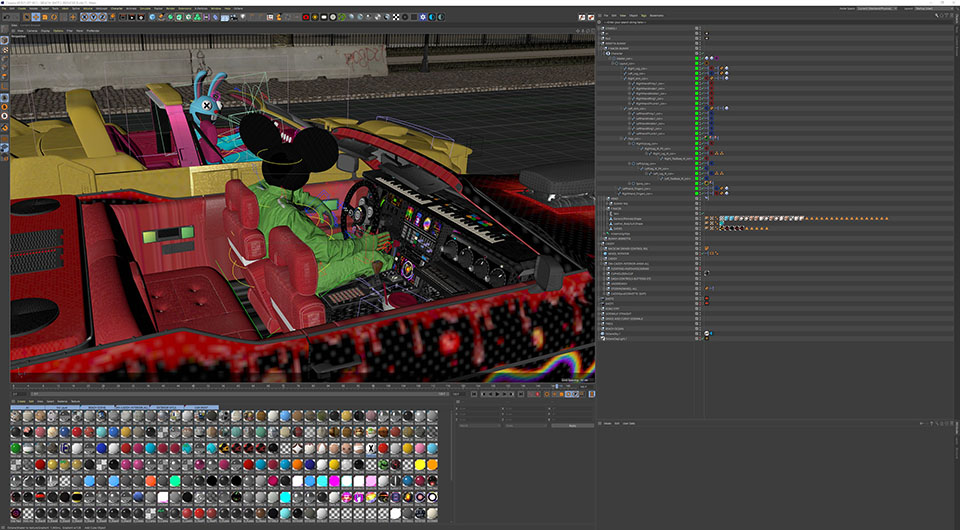Toggle the enable checkmark on Character row

pos(703,53)
